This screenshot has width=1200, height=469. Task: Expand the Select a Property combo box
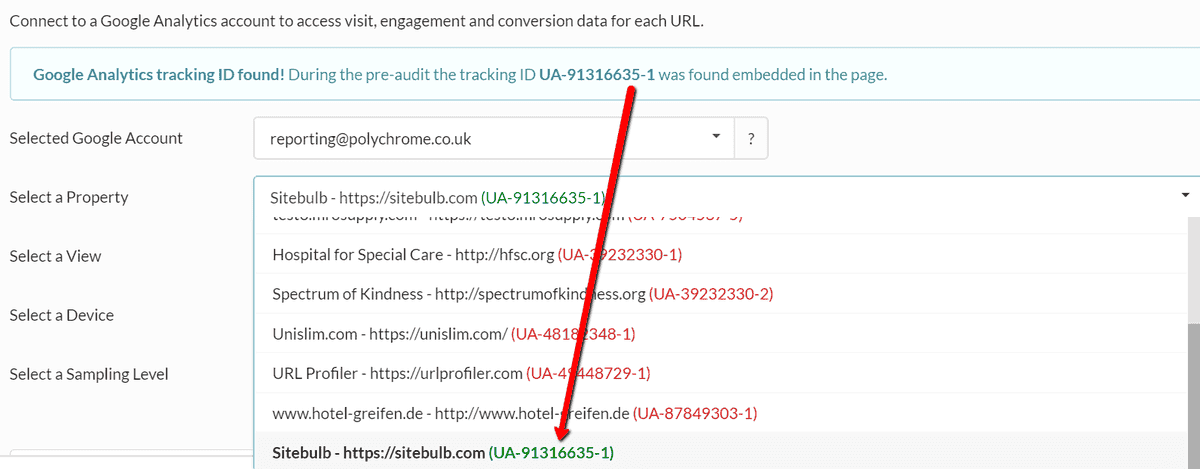coord(726,197)
